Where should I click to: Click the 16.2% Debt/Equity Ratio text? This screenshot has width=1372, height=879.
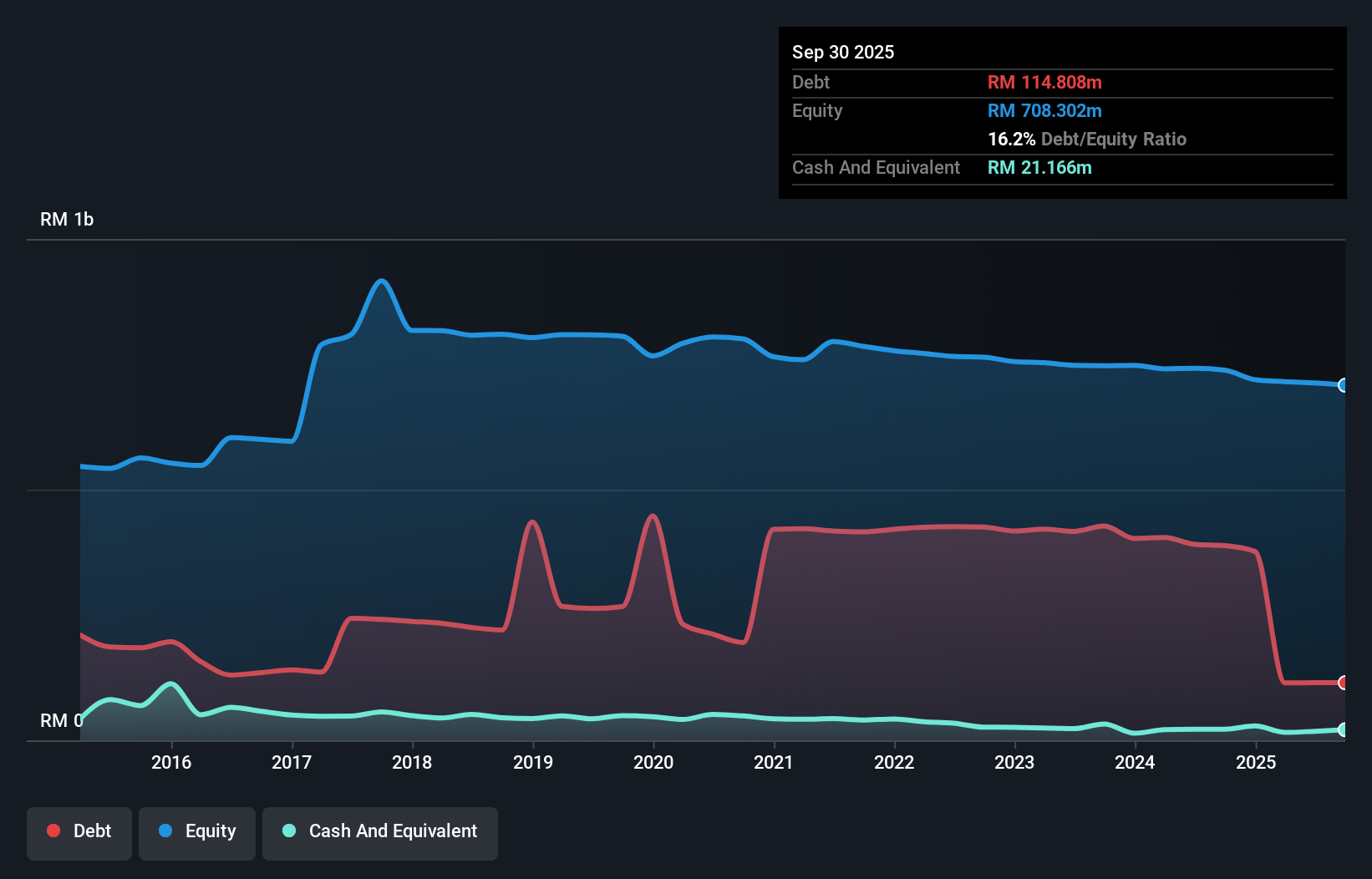(x=1087, y=139)
